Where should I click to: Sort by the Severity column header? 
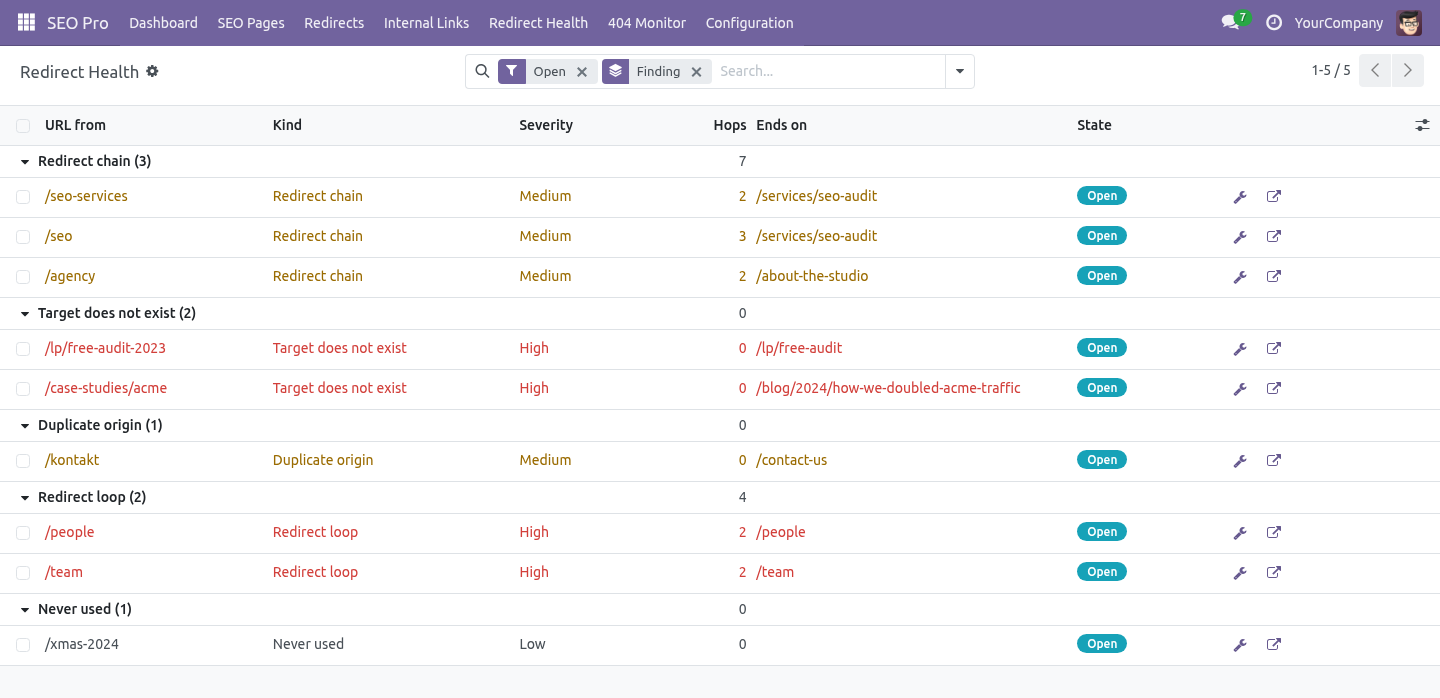pyautogui.click(x=546, y=125)
